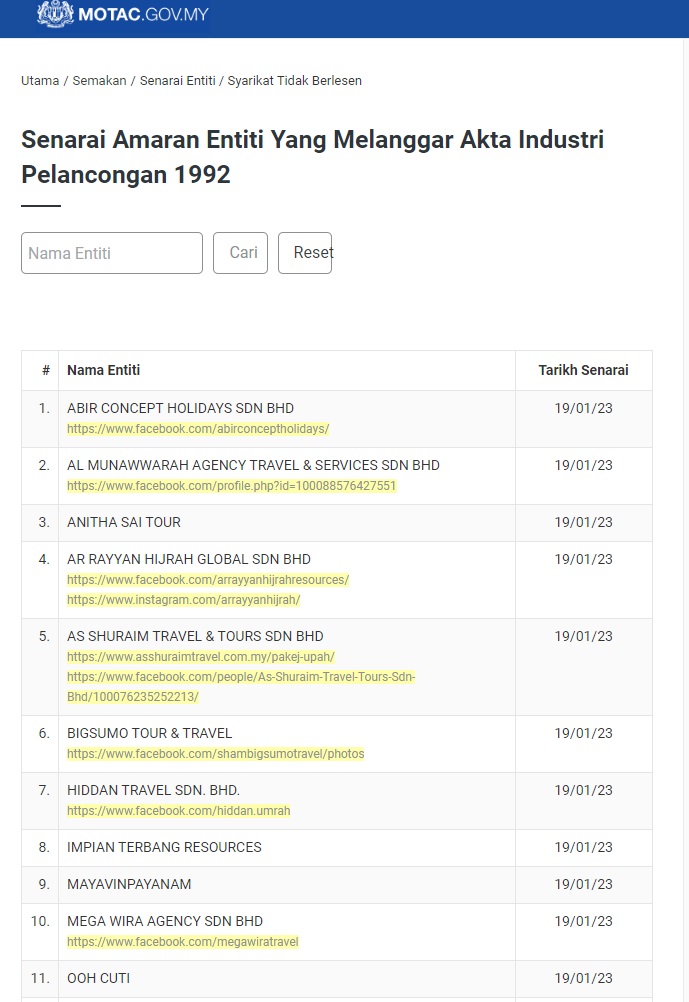Open As Shuraim Travel Facebook people link

coord(241,677)
